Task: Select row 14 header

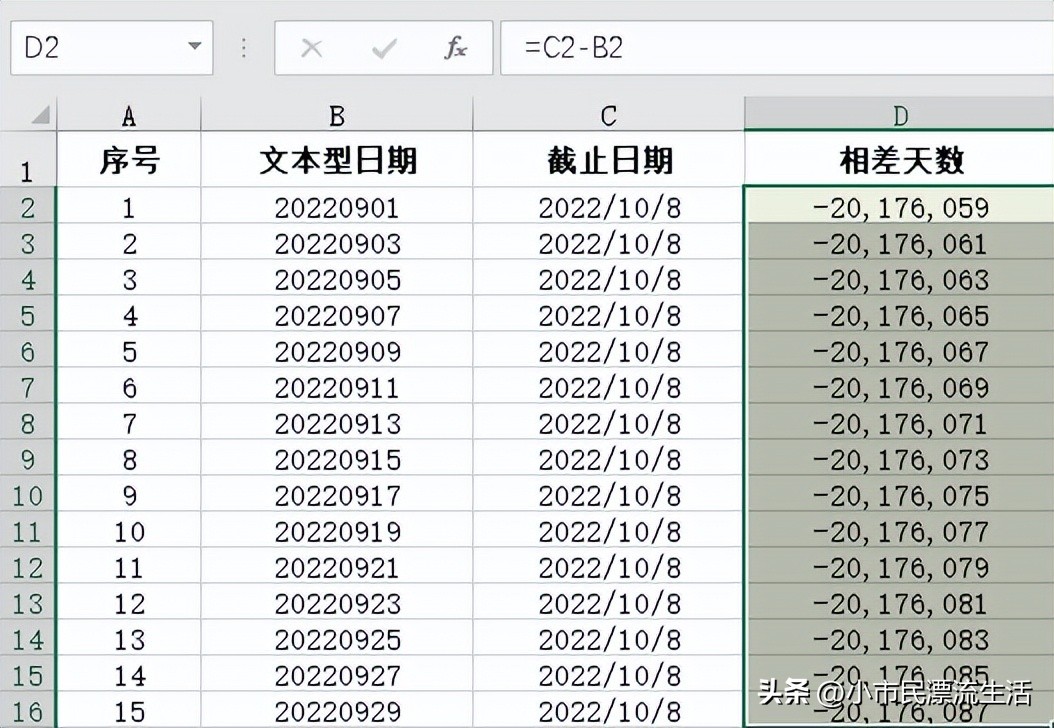Action: tap(27, 639)
